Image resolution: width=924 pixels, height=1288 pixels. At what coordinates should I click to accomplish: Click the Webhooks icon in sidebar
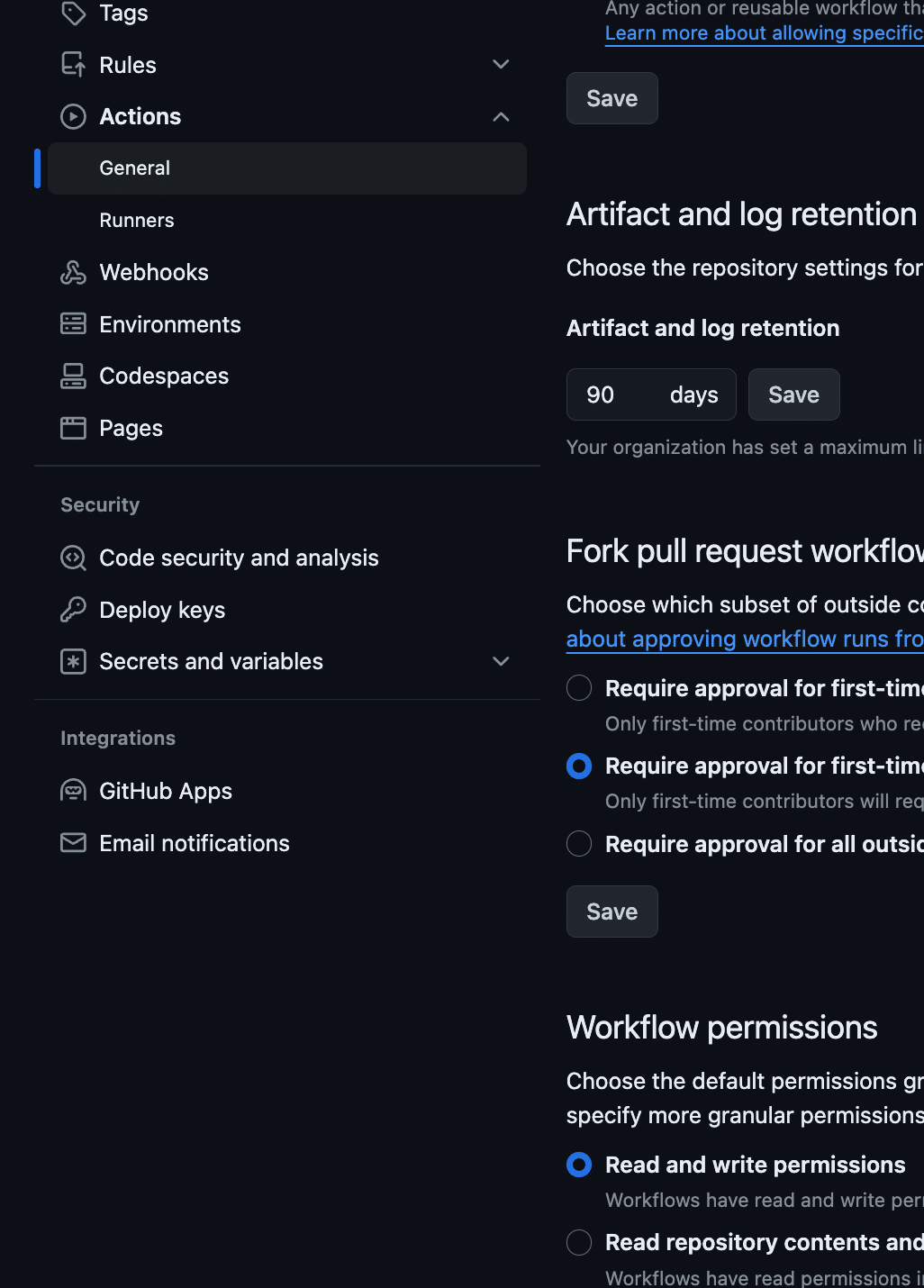[x=73, y=272]
